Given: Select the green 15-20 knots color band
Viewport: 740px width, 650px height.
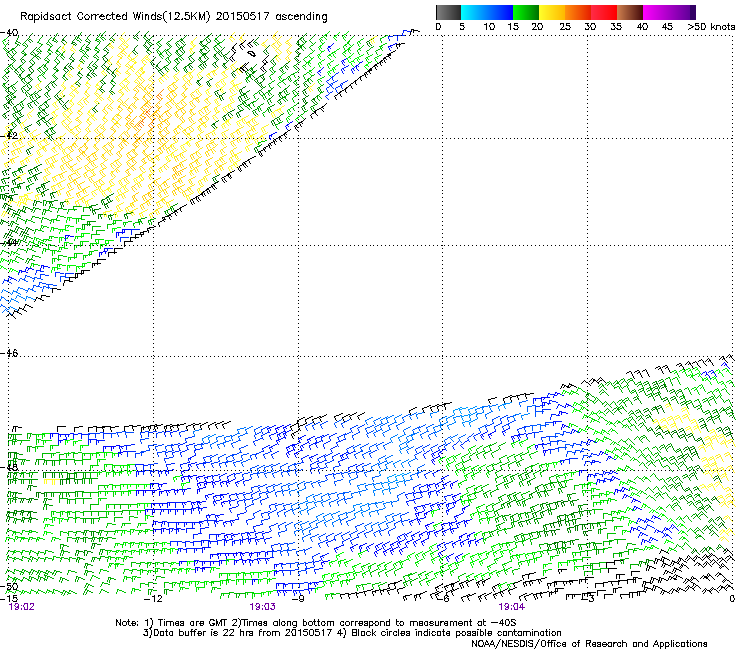Looking at the screenshot, I should point(526,12).
